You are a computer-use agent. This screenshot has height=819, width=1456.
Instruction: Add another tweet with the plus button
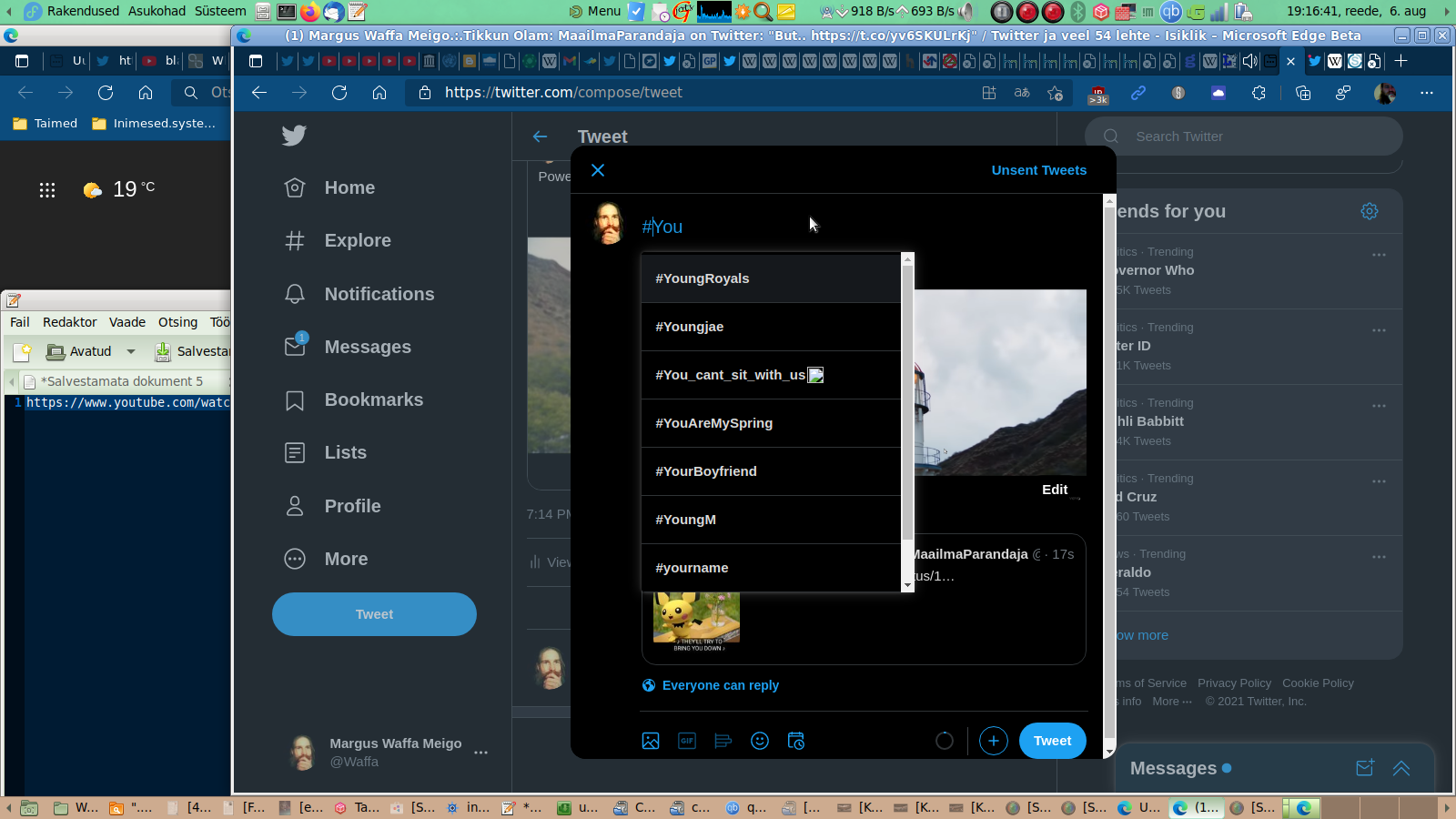coord(994,741)
